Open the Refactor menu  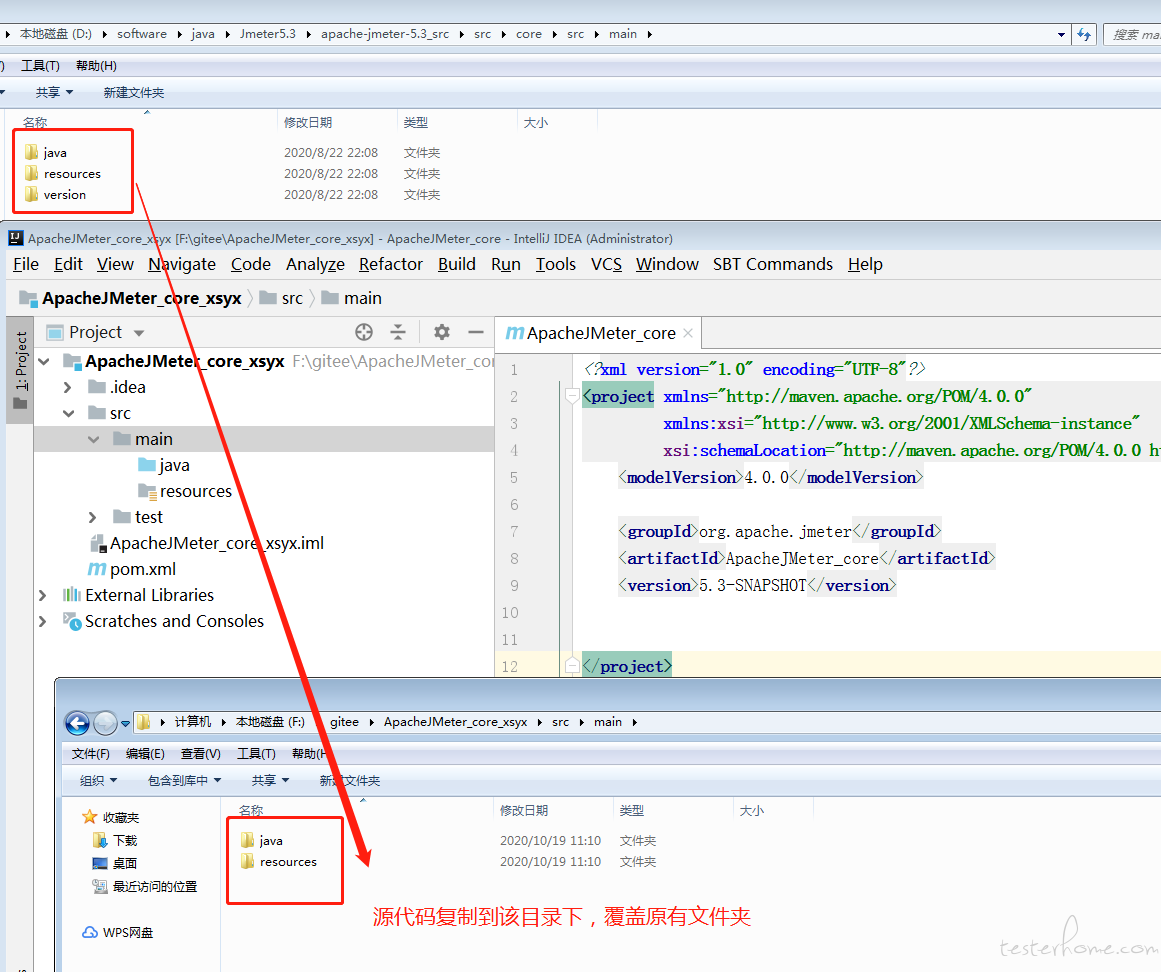(x=391, y=264)
